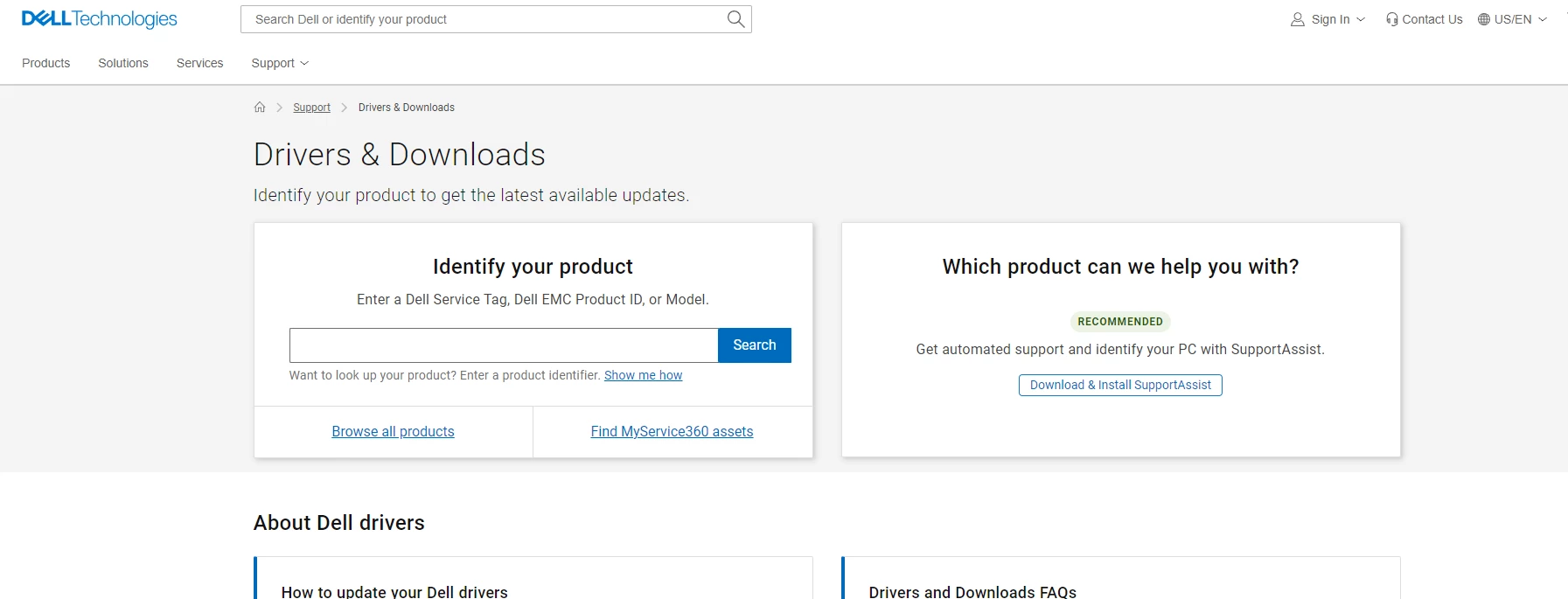This screenshot has height=599, width=1568.
Task: Click the blue Search button
Action: pos(755,345)
